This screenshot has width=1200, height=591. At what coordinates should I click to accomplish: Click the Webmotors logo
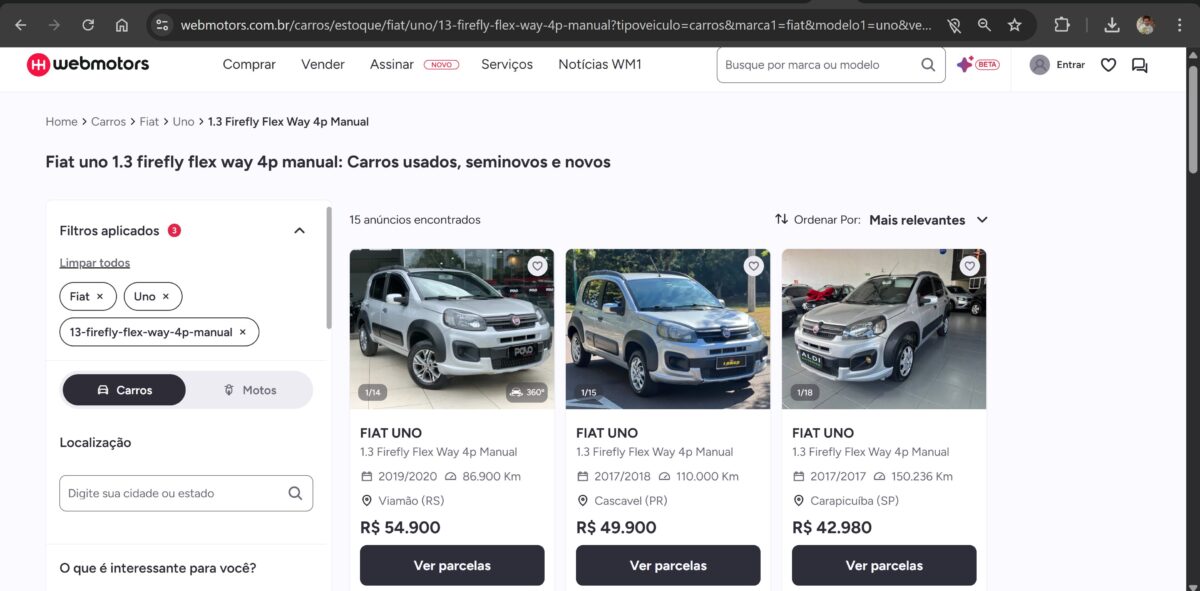tap(88, 64)
